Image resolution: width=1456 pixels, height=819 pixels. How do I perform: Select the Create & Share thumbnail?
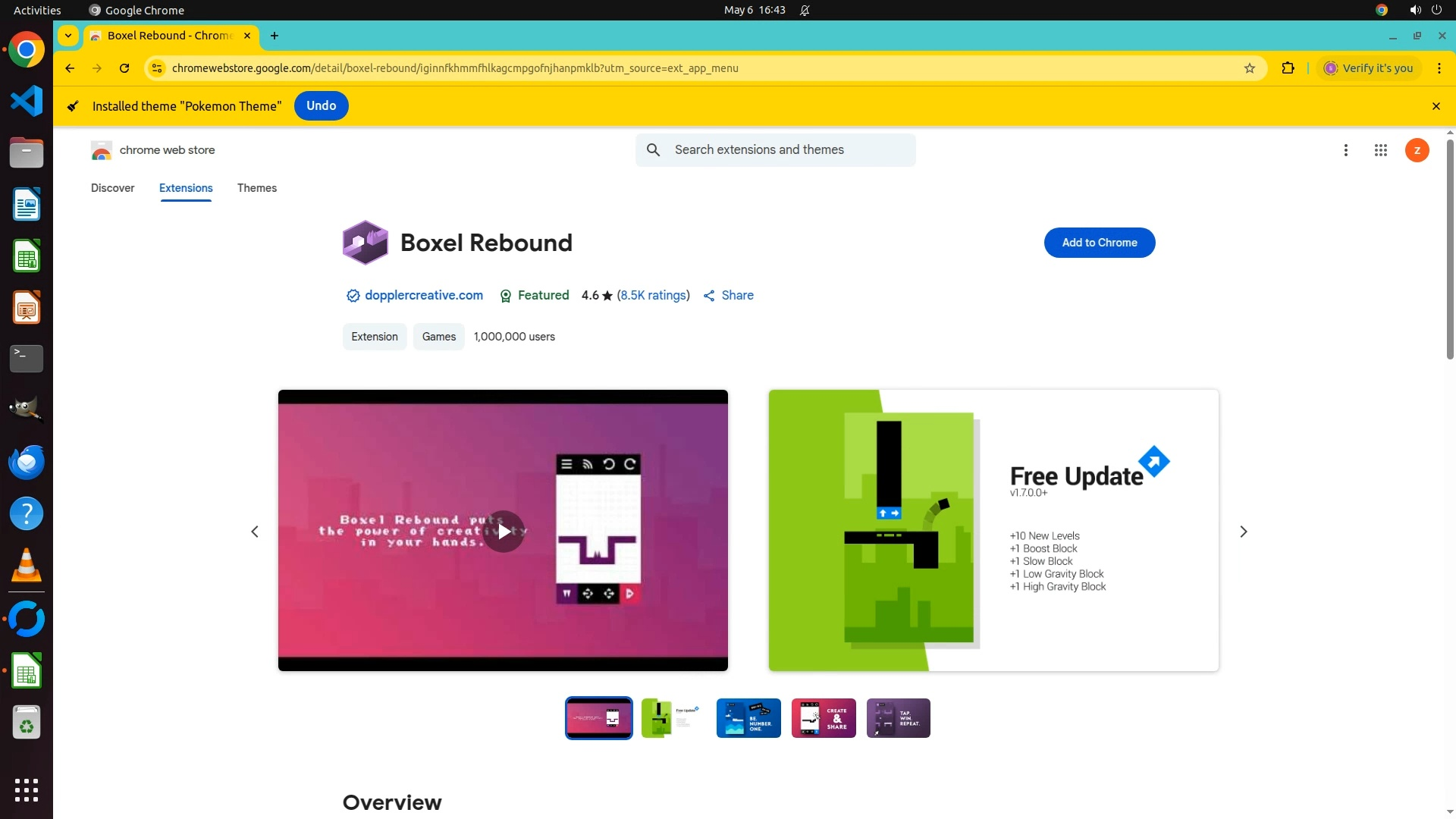(823, 718)
